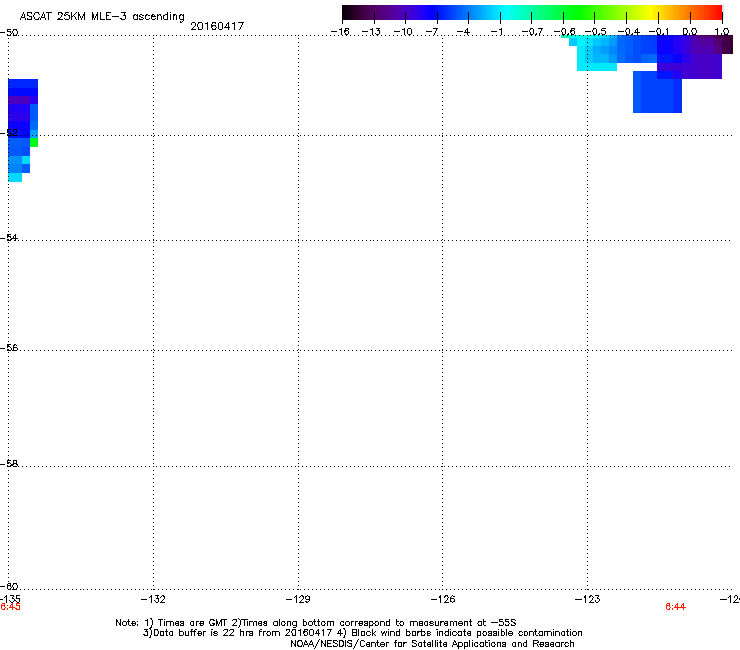740x650 pixels.
Task: Click the -126 longitude axis label
Action: (443, 599)
